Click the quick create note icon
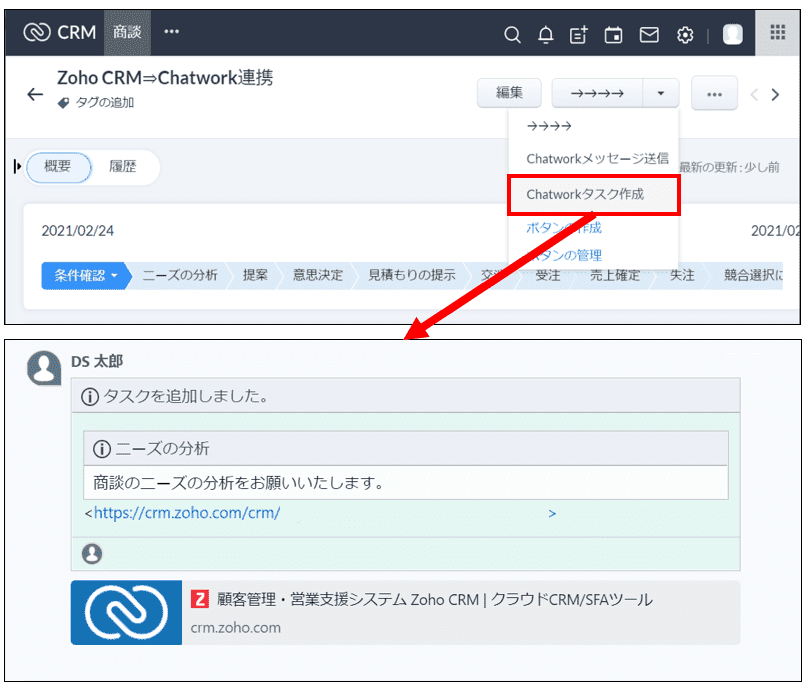Screen dimensions: 808x690 click(x=578, y=35)
